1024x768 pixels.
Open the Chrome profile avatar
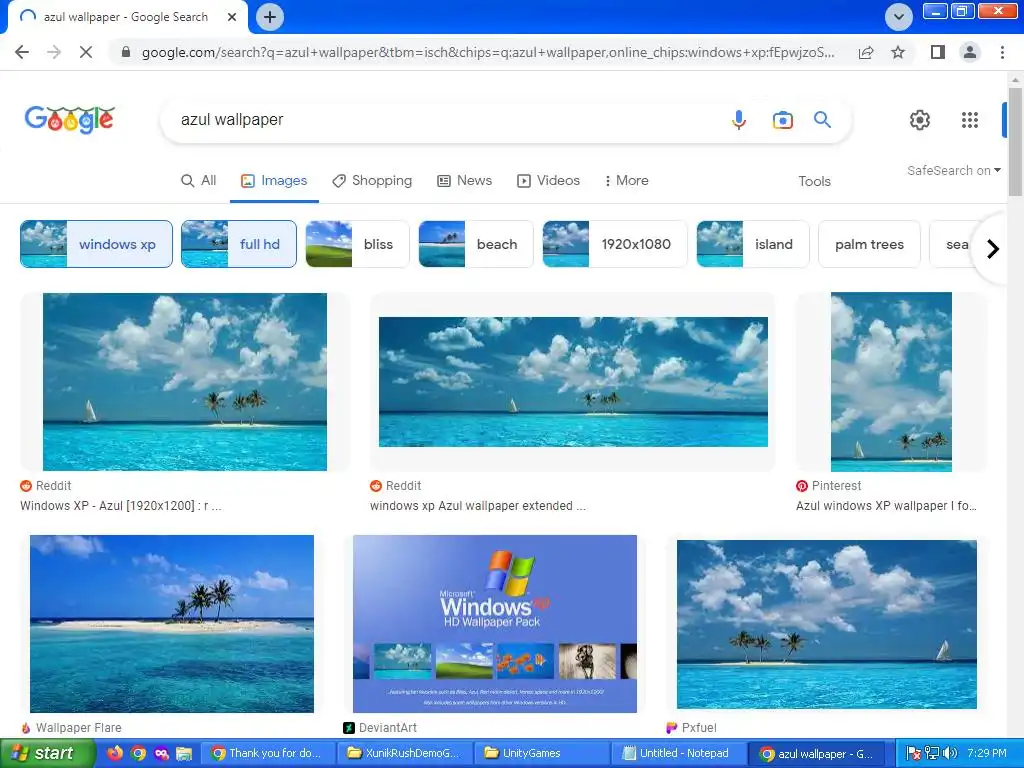click(x=970, y=52)
